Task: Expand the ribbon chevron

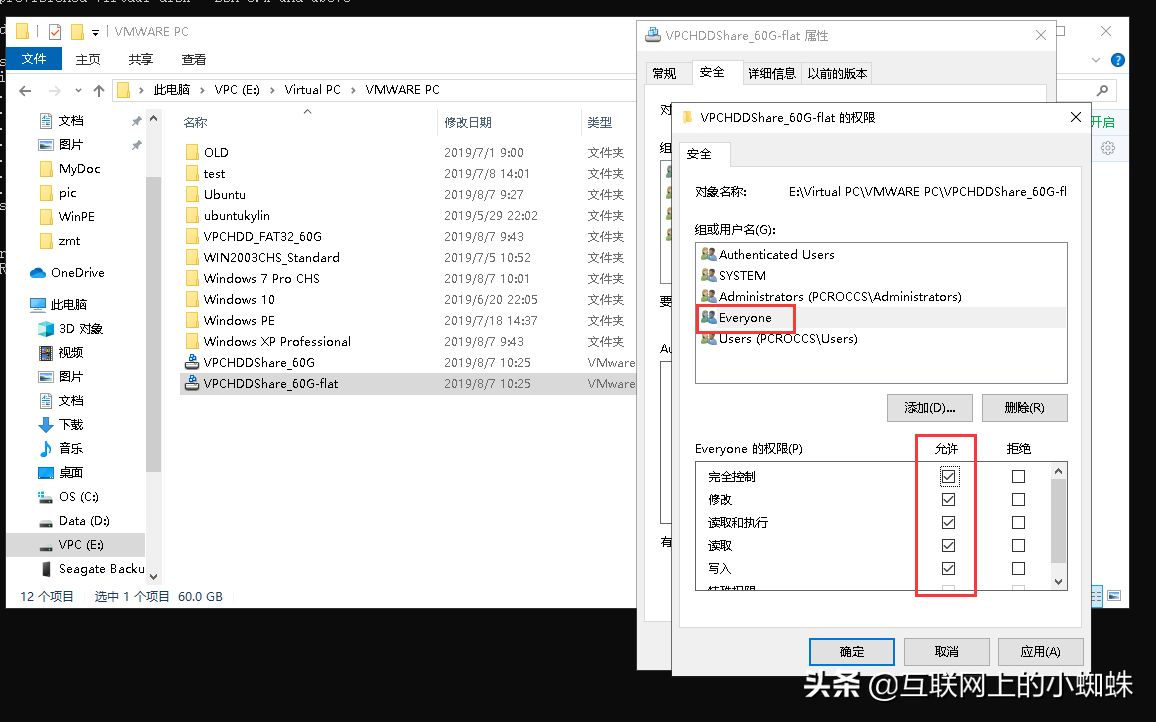Action: [x=1096, y=60]
